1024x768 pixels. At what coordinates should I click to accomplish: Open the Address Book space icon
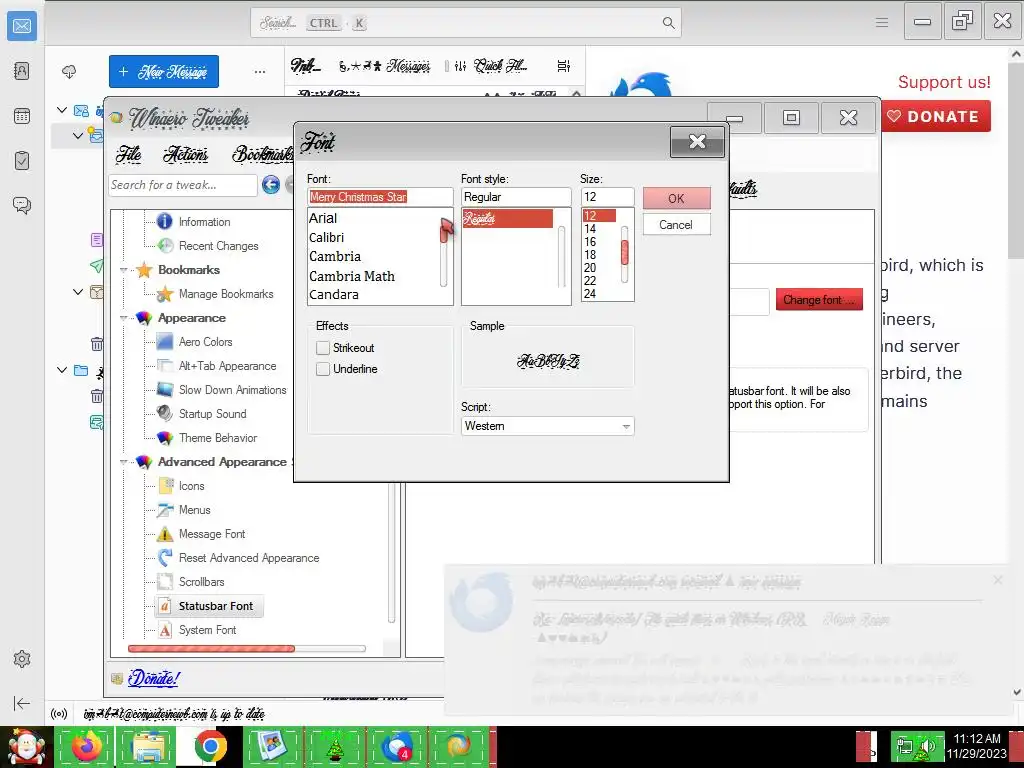22,71
